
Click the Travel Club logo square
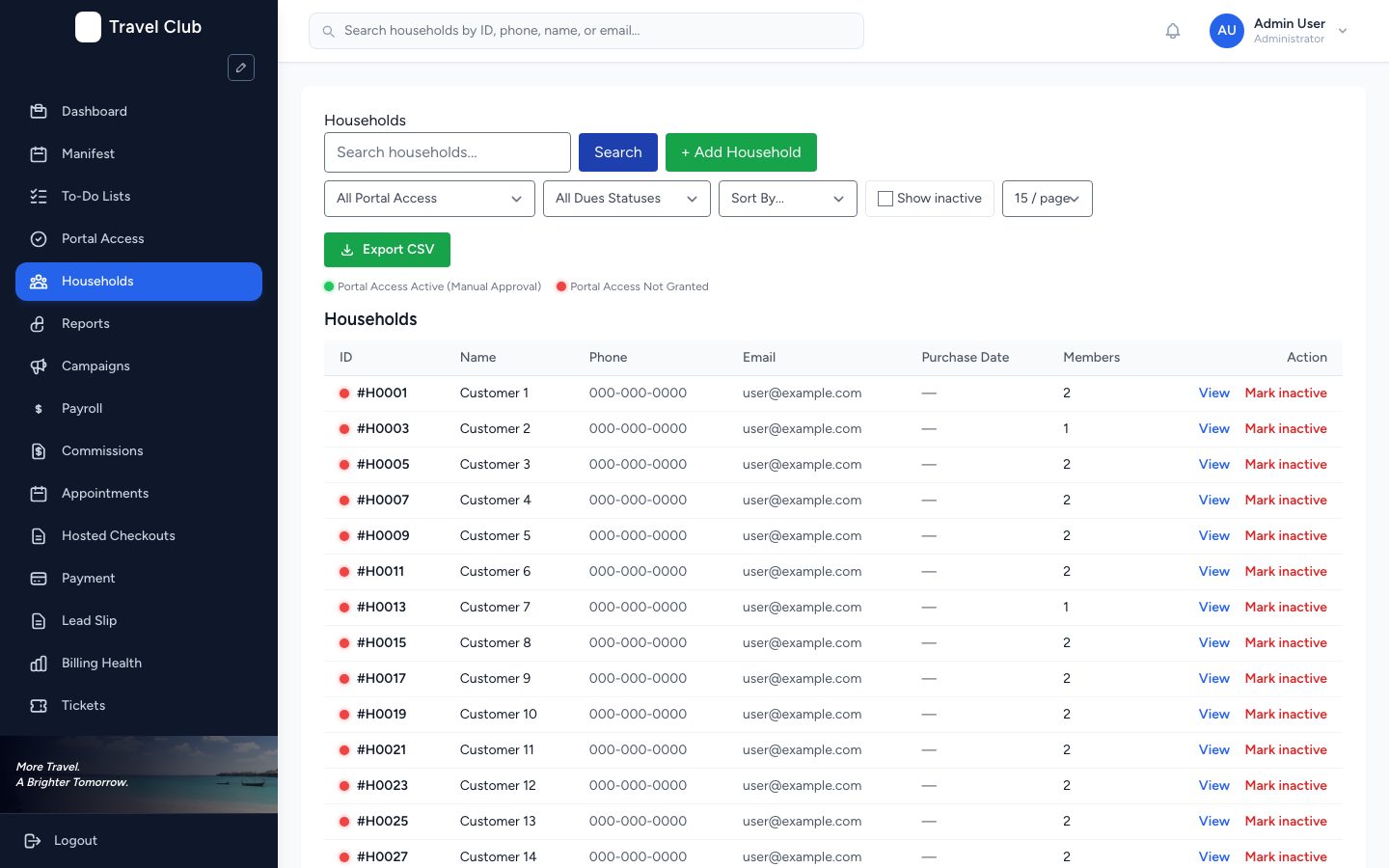coord(88,27)
